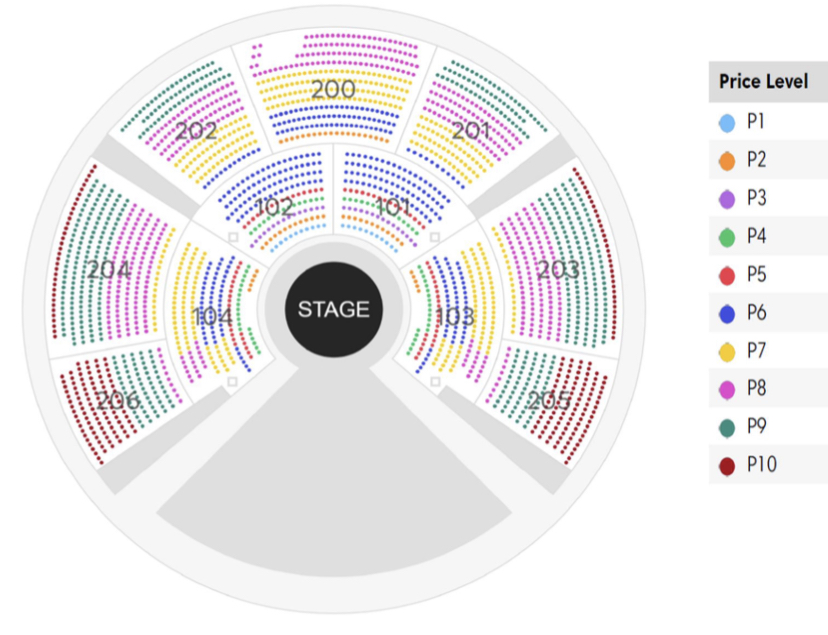This screenshot has width=828, height=635.
Task: Select the P5 red price swatch
Action: coord(727,276)
